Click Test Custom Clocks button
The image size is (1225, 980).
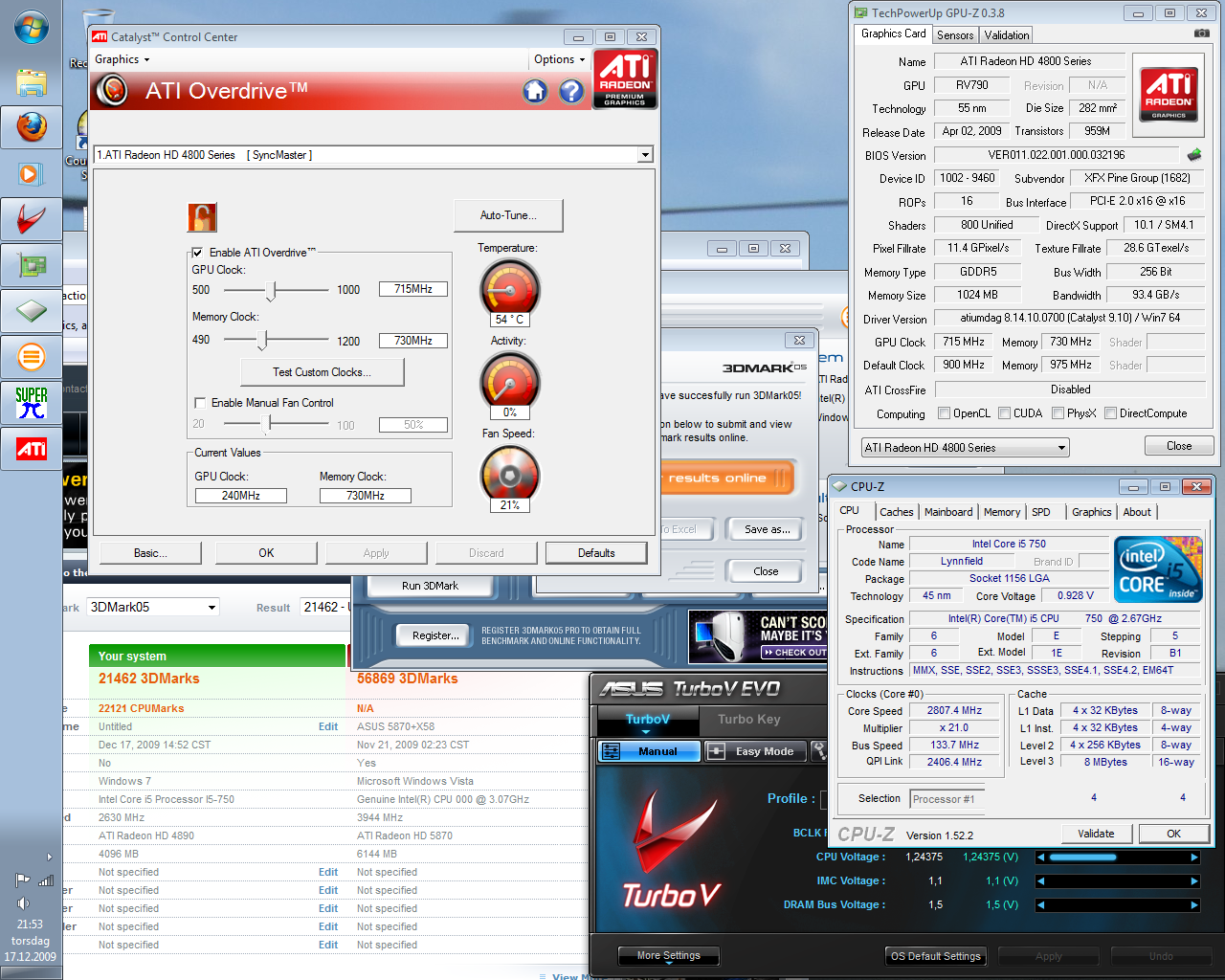coord(322,372)
